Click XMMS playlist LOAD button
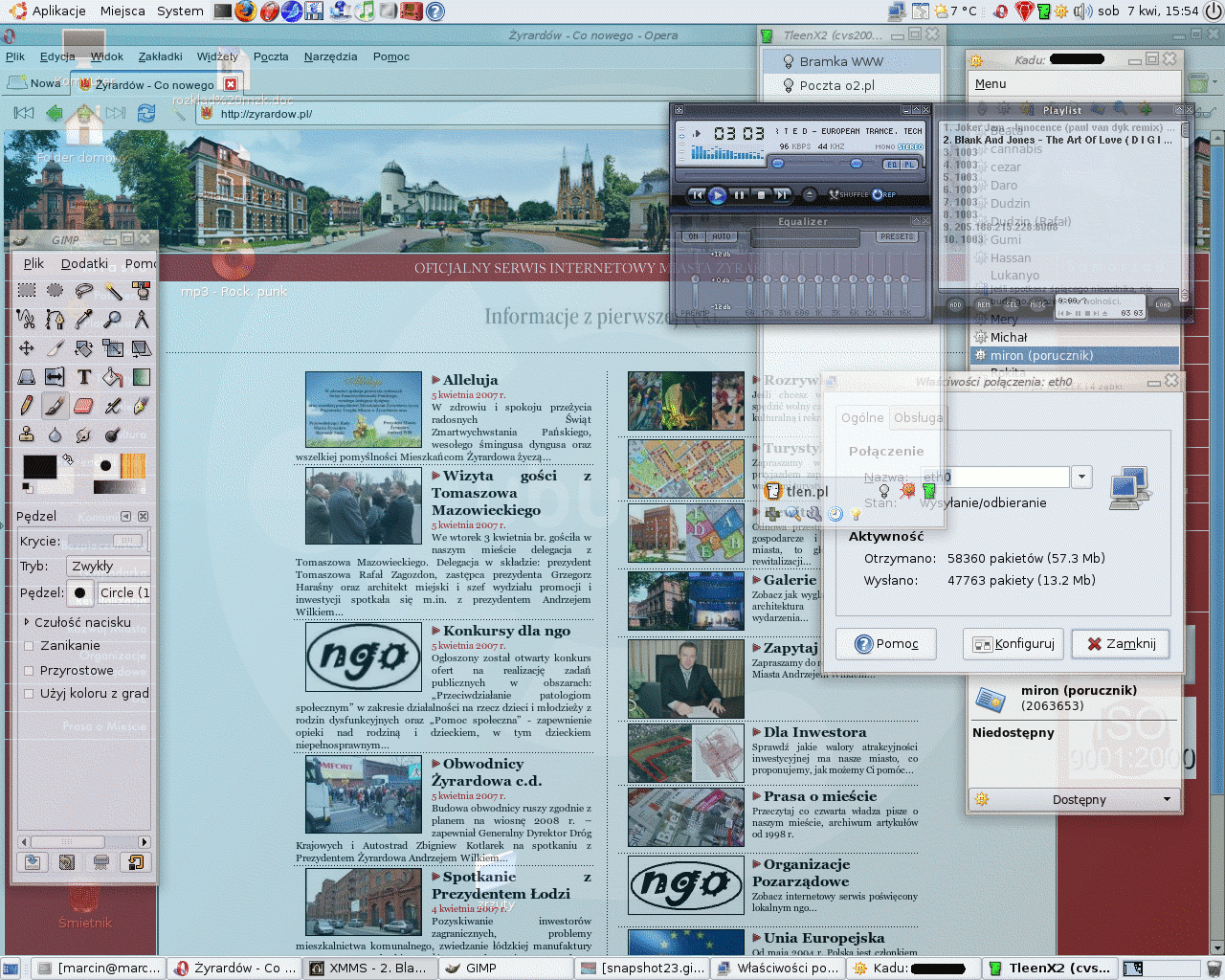This screenshot has height=980, width=1225. (x=1163, y=305)
